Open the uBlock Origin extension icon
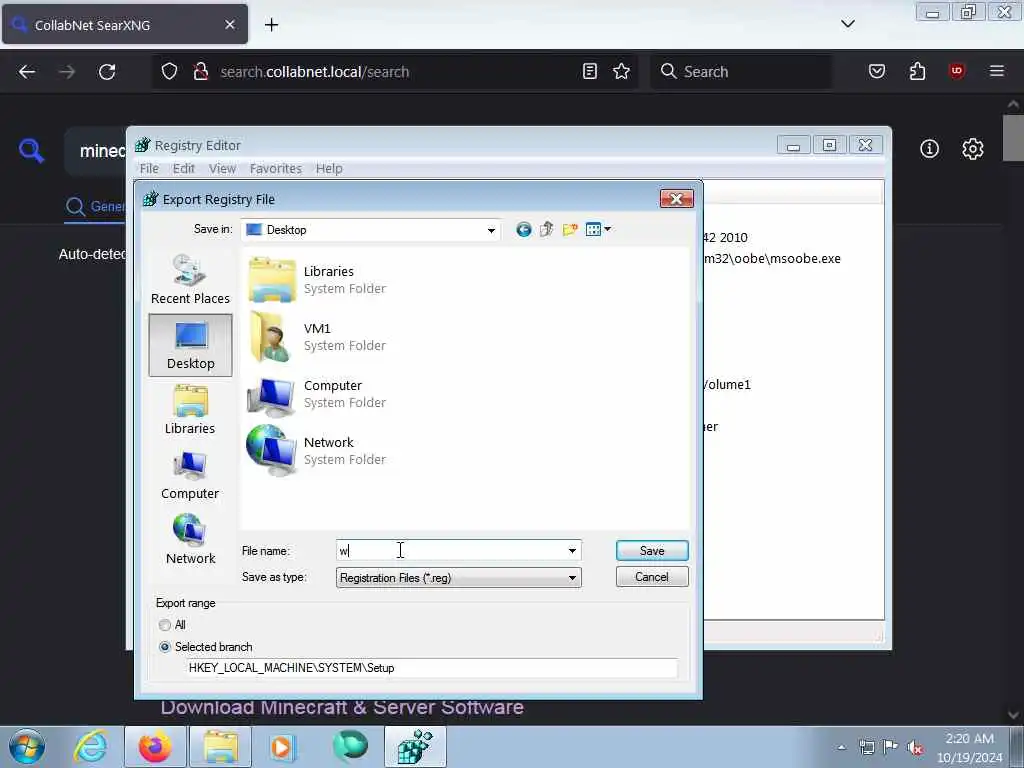 [x=957, y=71]
